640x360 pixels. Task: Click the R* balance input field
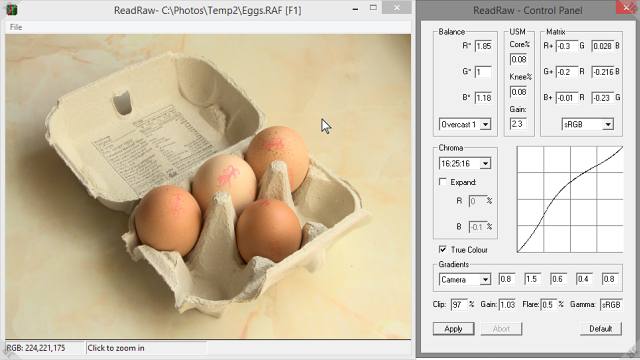tap(483, 46)
